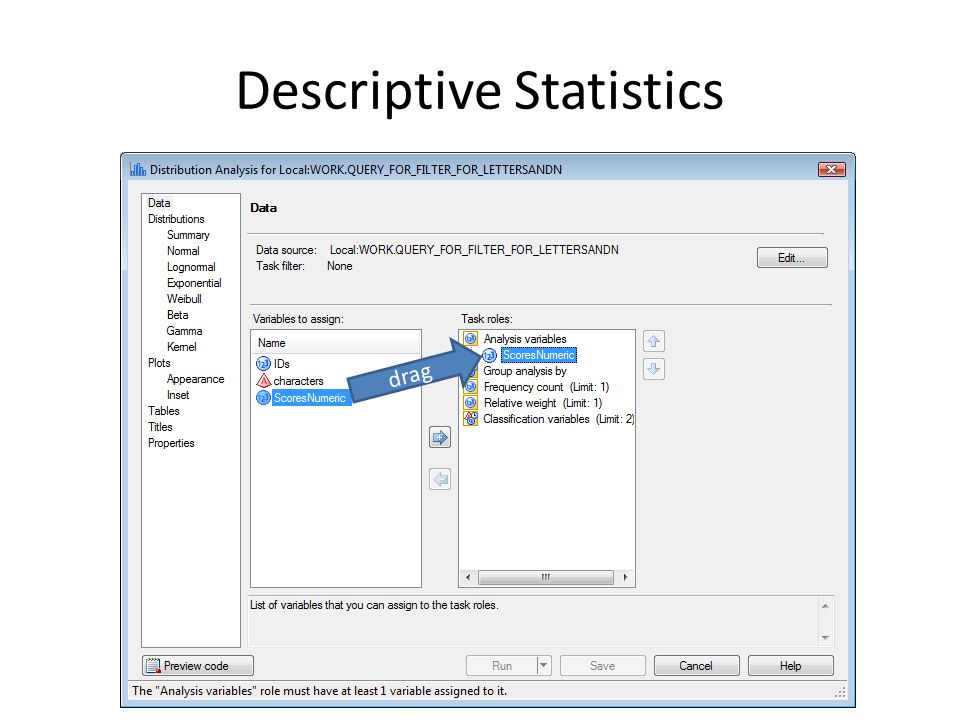Open the Run button dropdown arrow
Image resolution: width=960 pixels, height=720 pixels.
pos(544,666)
